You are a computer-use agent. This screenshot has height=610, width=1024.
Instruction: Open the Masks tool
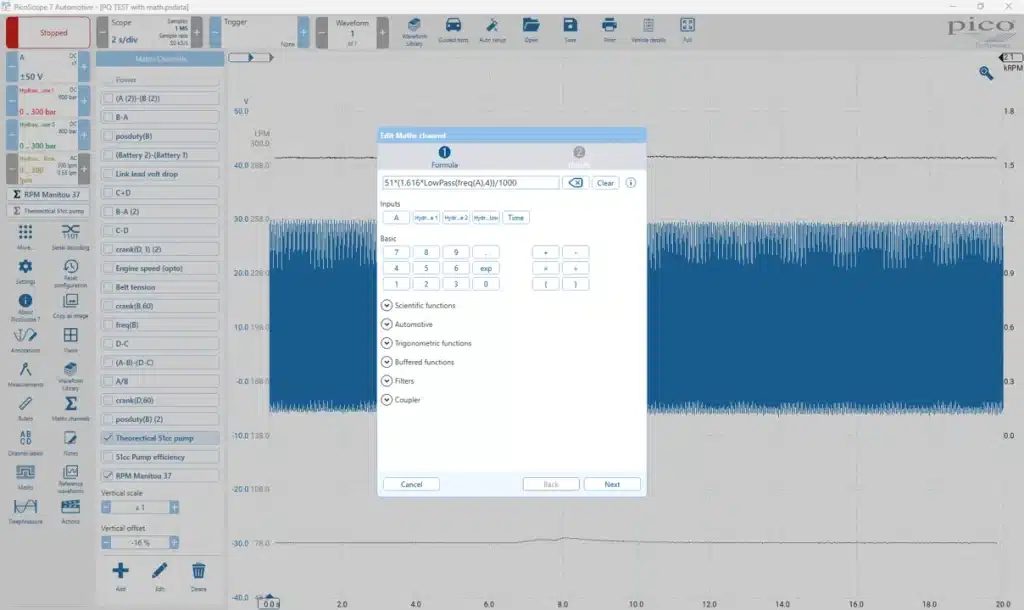pyautogui.click(x=25, y=477)
